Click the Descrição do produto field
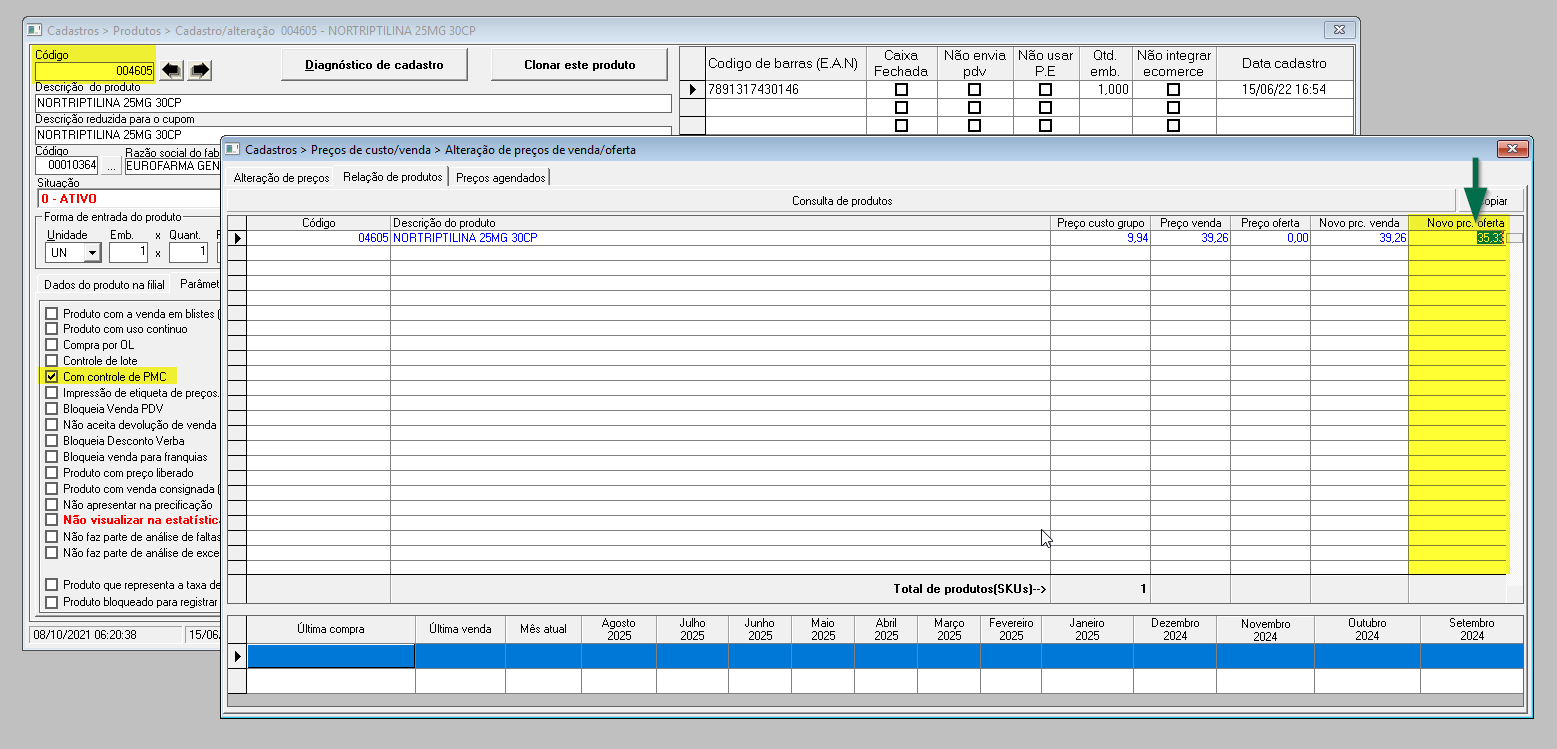Screen dimensions: 1557x749 [x=353, y=103]
